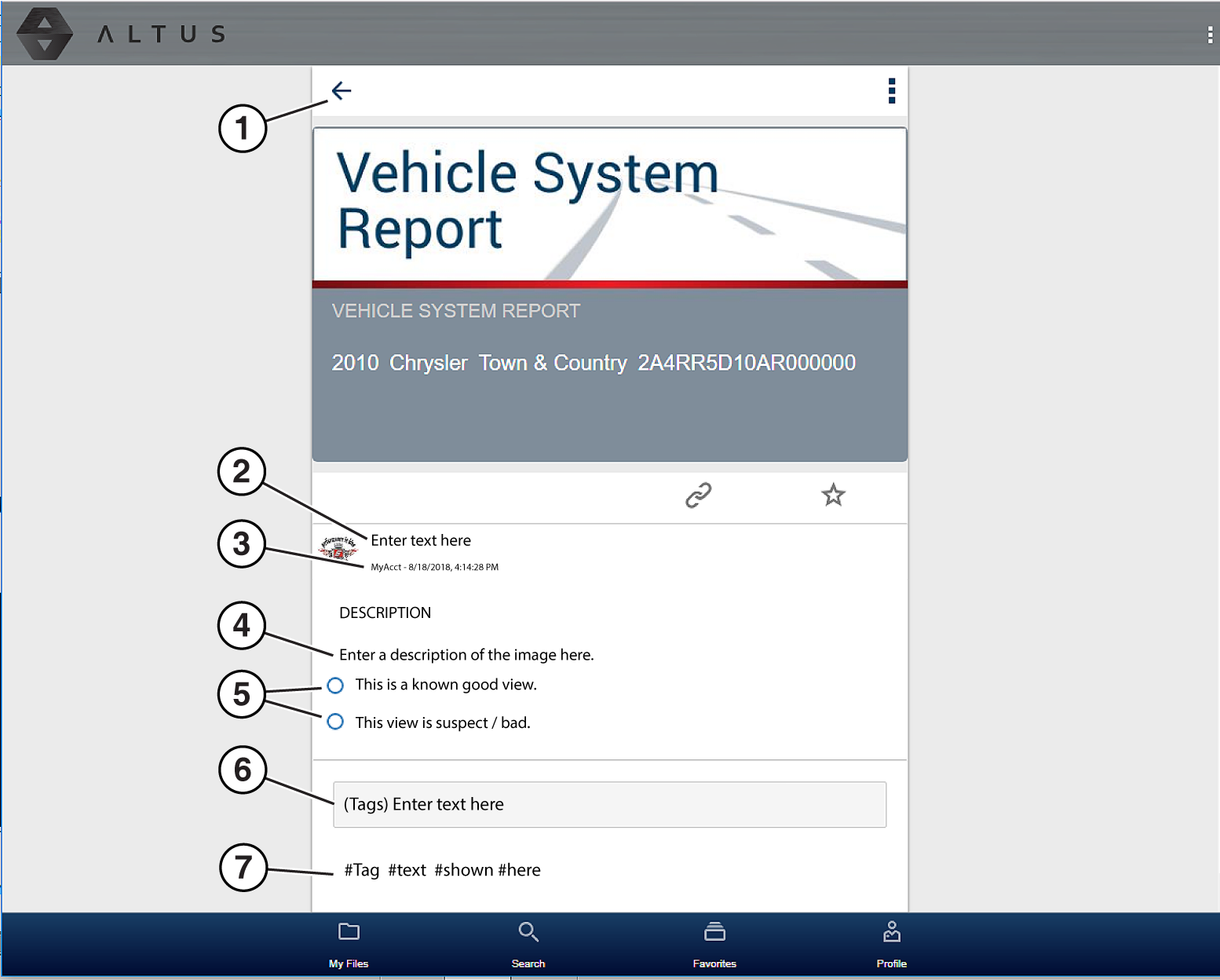
Task: Click the Favorites stack icon
Action: (x=714, y=932)
